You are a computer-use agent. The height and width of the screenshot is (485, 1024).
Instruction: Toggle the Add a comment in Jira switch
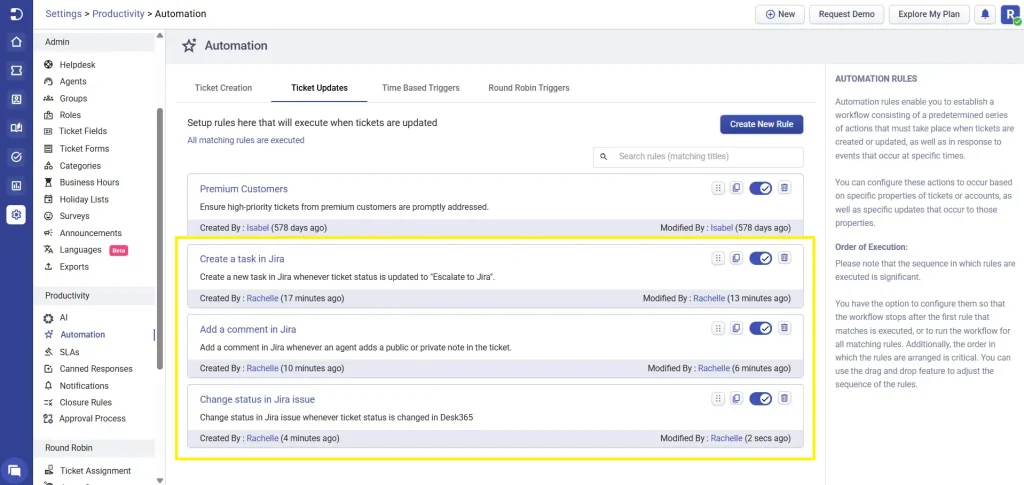pos(761,328)
